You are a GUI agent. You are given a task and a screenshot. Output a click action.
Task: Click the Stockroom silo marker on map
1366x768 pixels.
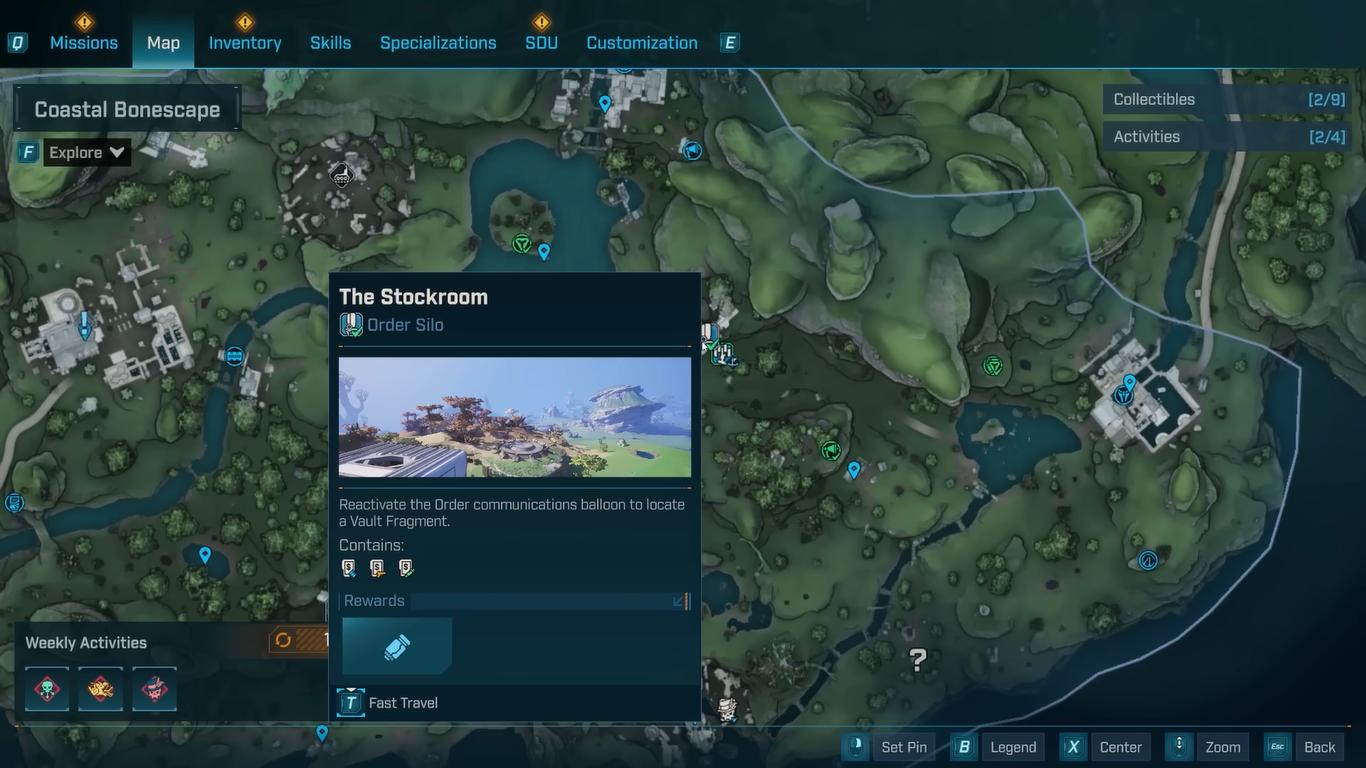pyautogui.click(x=710, y=334)
